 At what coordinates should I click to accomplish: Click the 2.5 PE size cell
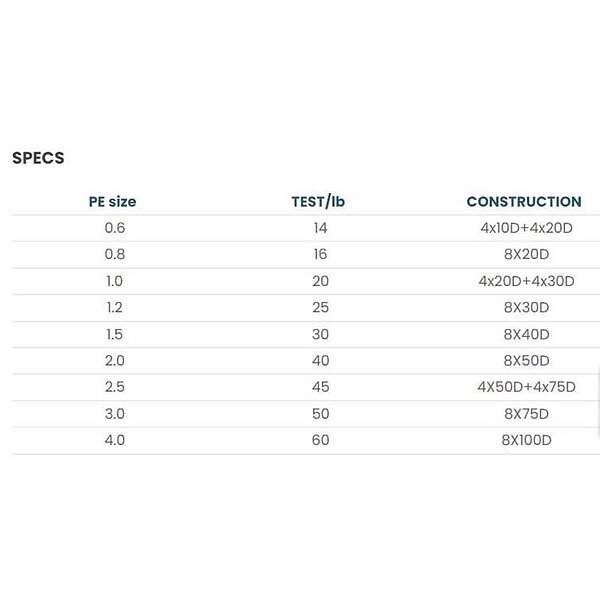(x=115, y=387)
